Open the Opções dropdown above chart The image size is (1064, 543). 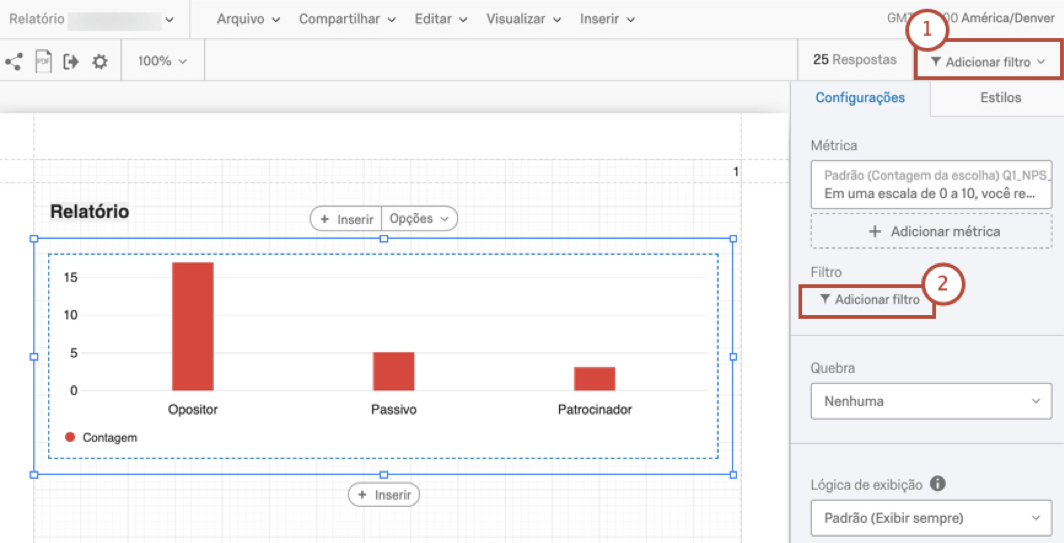click(x=419, y=219)
